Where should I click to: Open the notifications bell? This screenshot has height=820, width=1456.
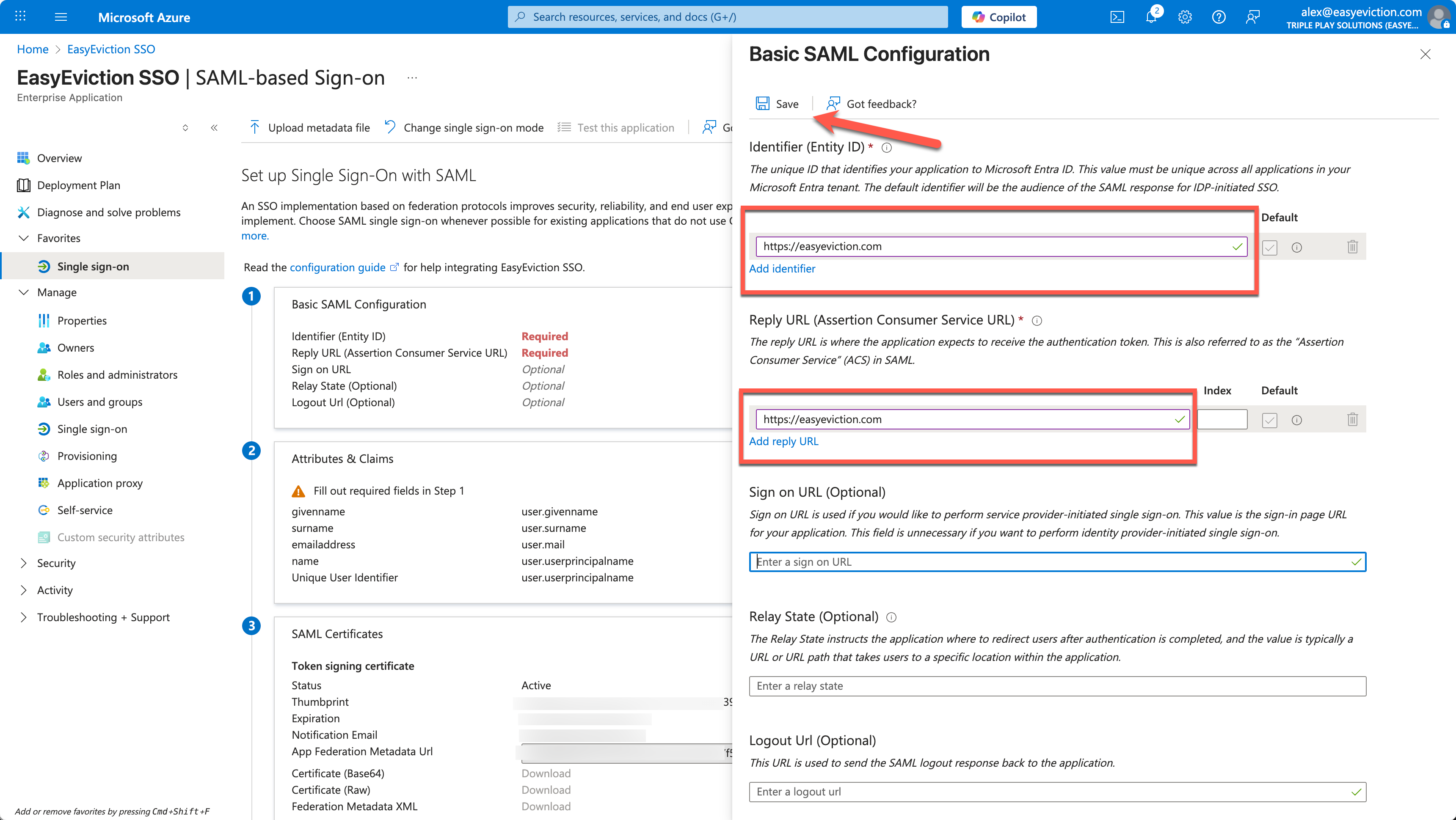[1151, 17]
